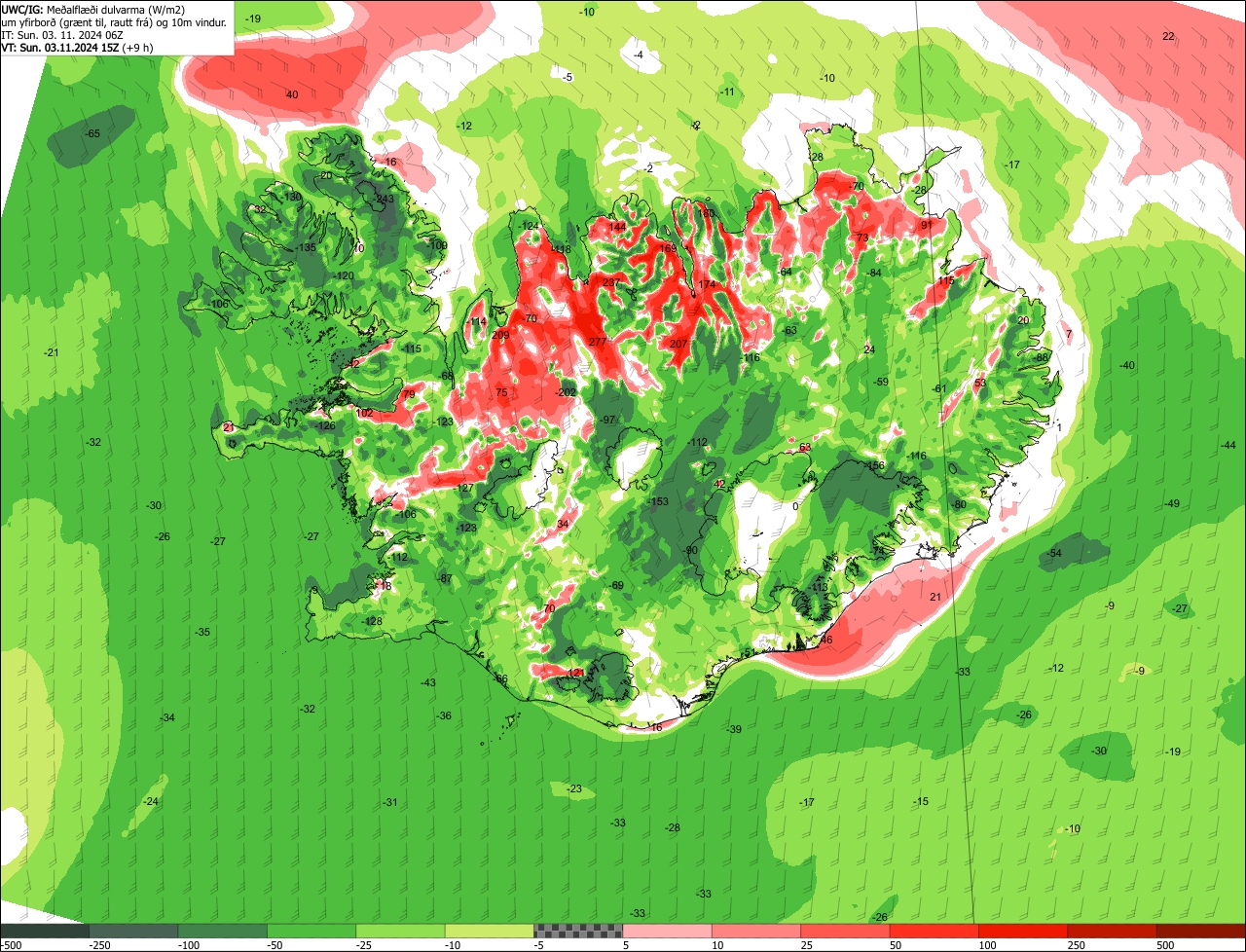Click the legend tick label '-500'
Viewport: 1246px width, 952px height.
[x=11, y=945]
